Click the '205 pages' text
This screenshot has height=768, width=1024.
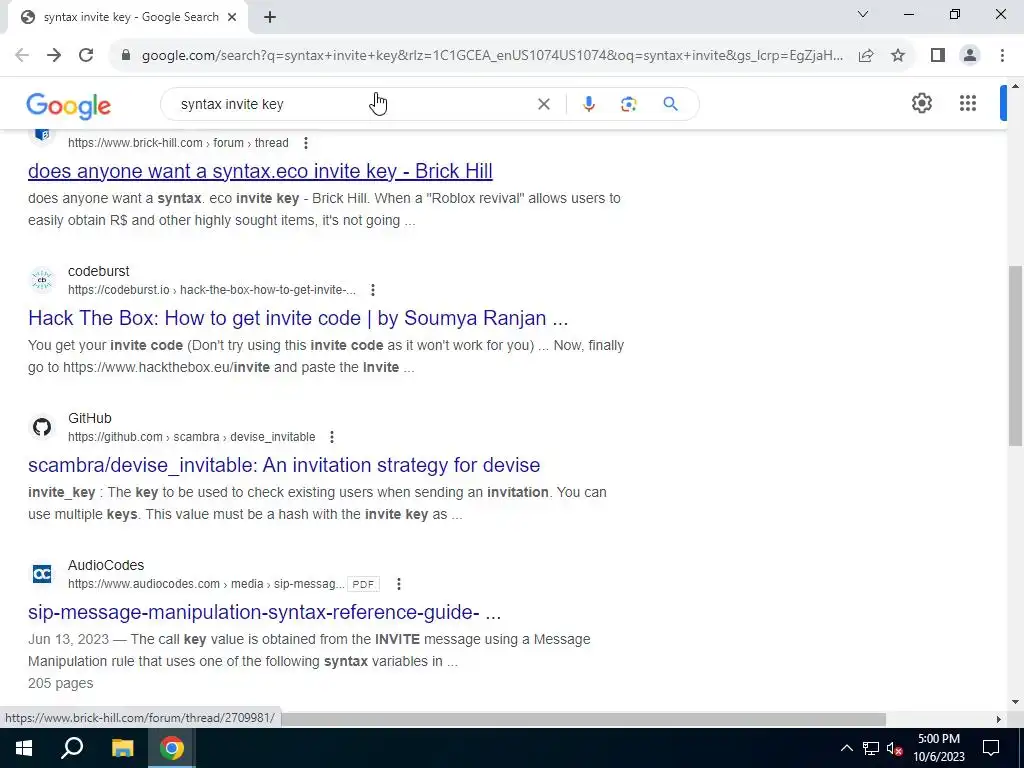click(x=61, y=683)
